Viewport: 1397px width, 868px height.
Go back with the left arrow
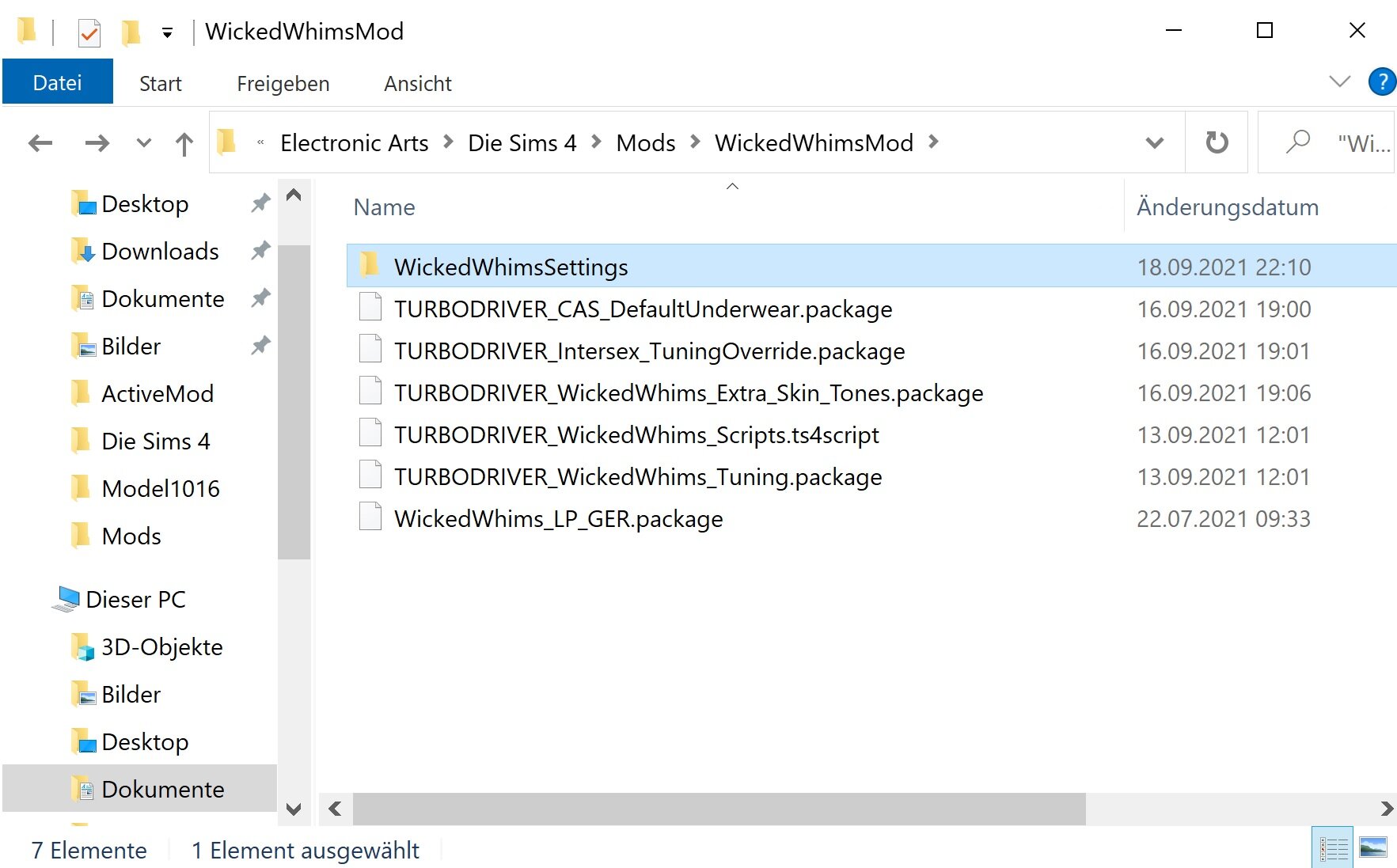40,143
